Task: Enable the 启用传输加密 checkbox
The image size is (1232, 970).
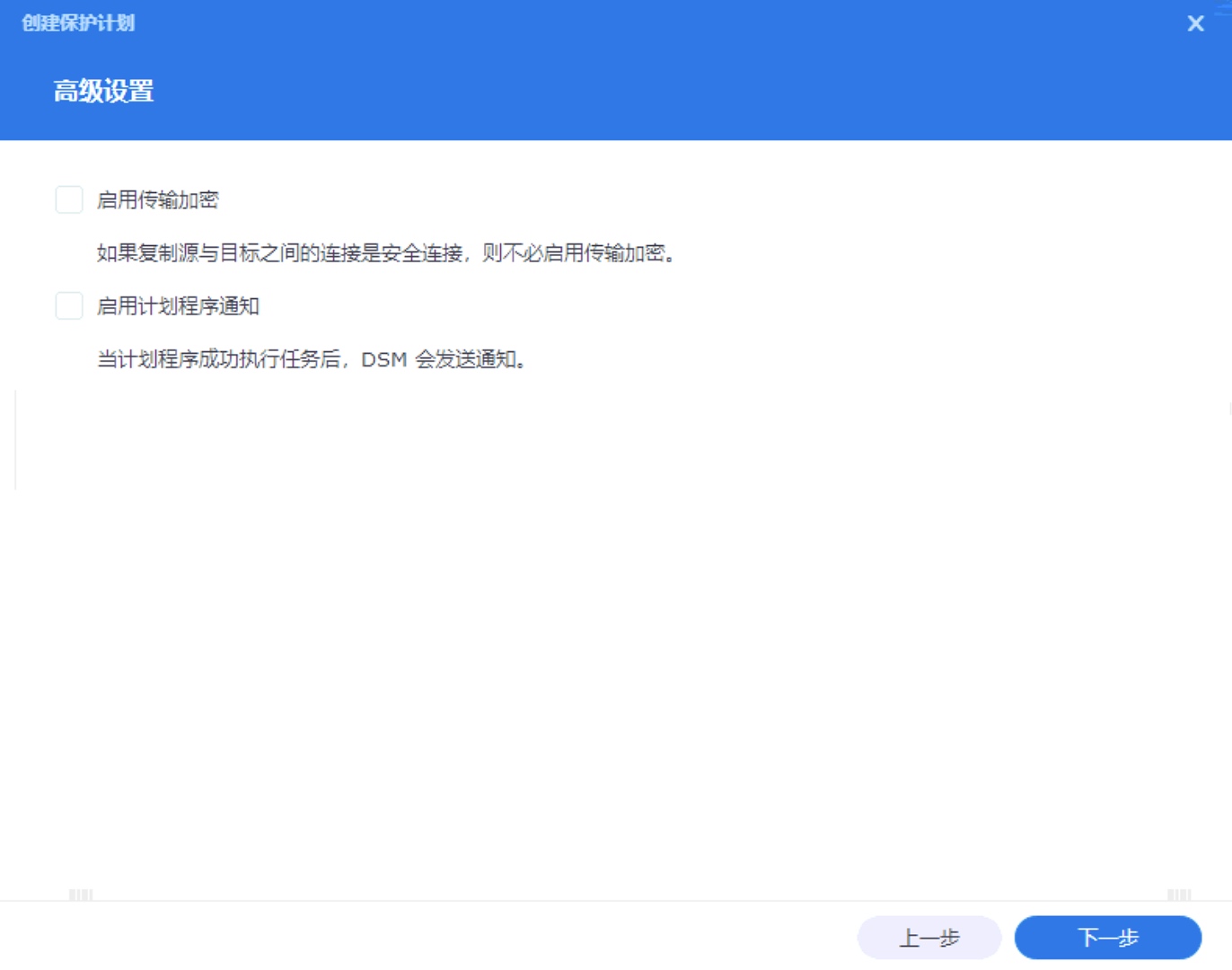Action: pos(69,199)
